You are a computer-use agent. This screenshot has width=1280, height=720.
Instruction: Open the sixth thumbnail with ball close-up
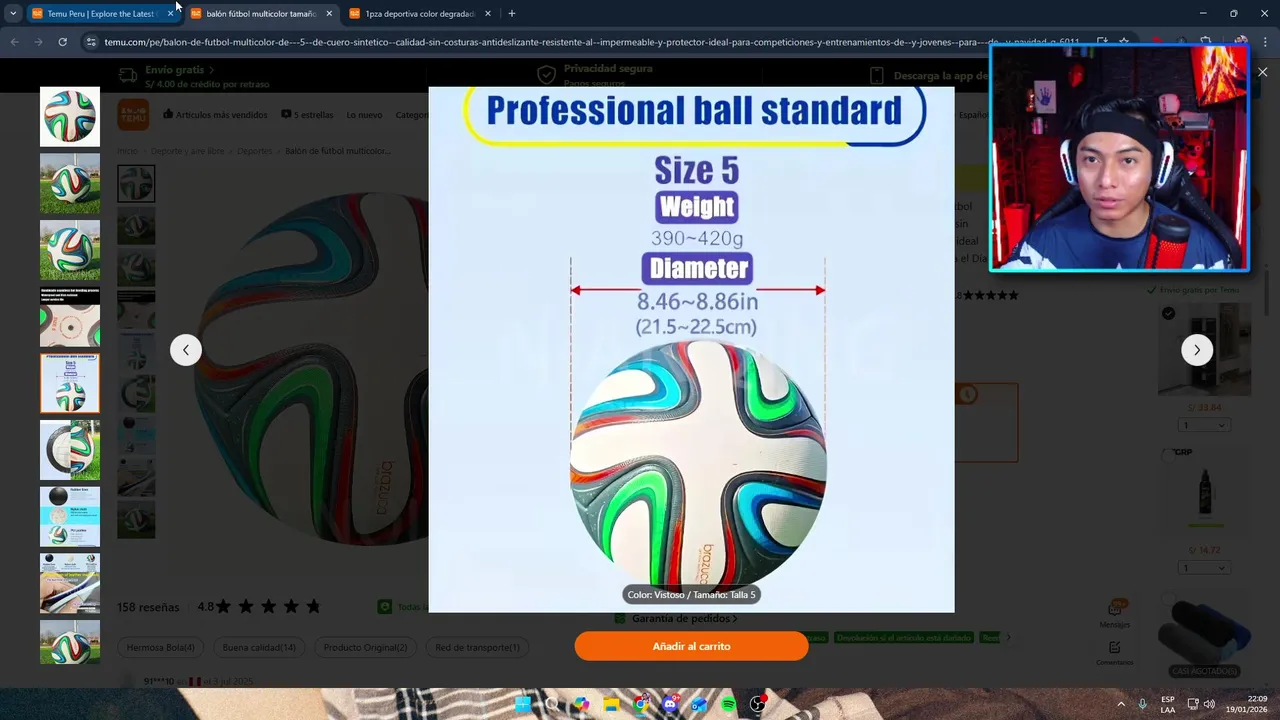tap(70, 450)
